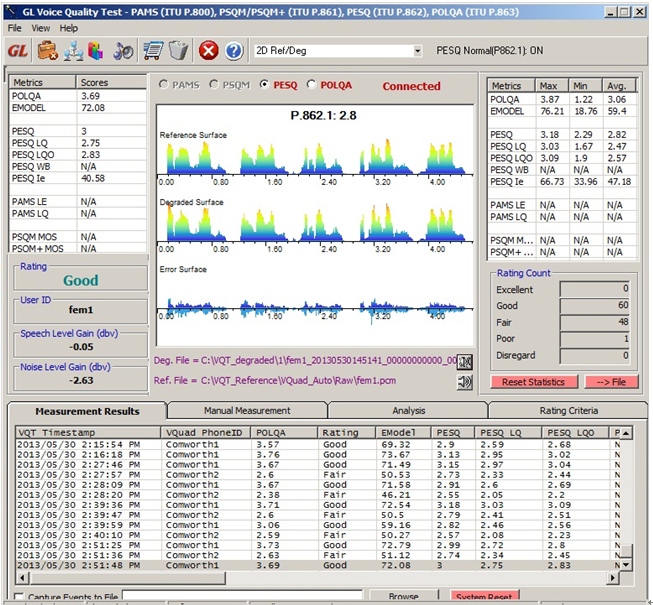The width and height of the screenshot is (653, 605).
Task: Click the degraded file waveform icon
Action: (x=464, y=361)
